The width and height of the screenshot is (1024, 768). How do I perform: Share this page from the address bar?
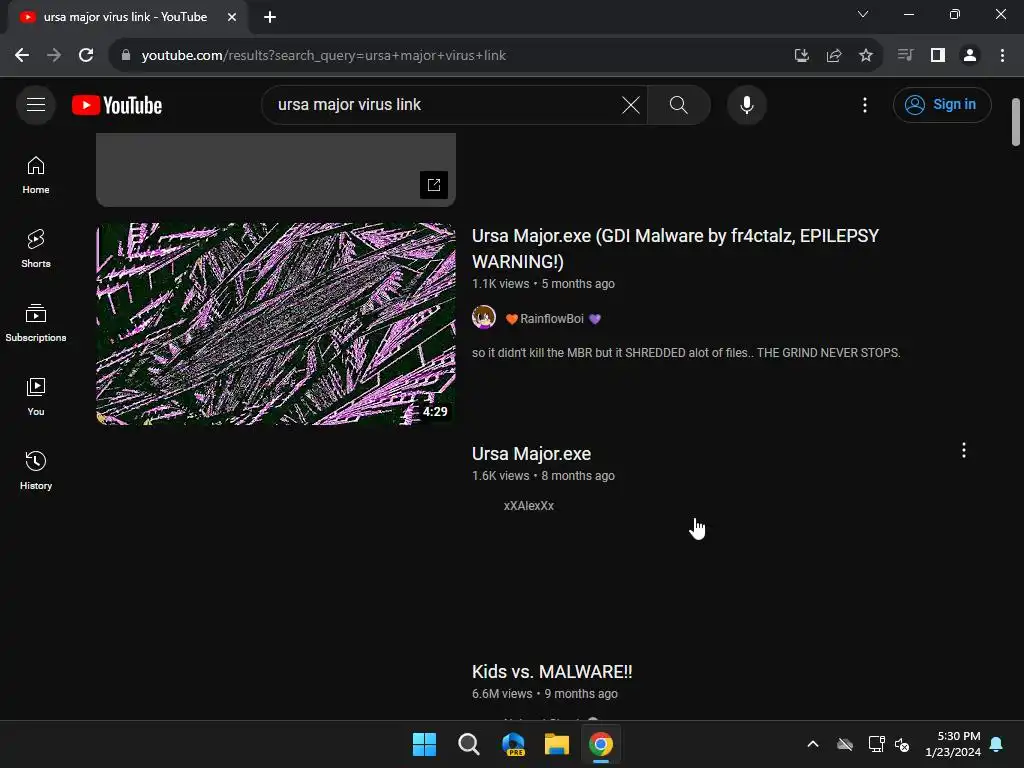click(833, 56)
